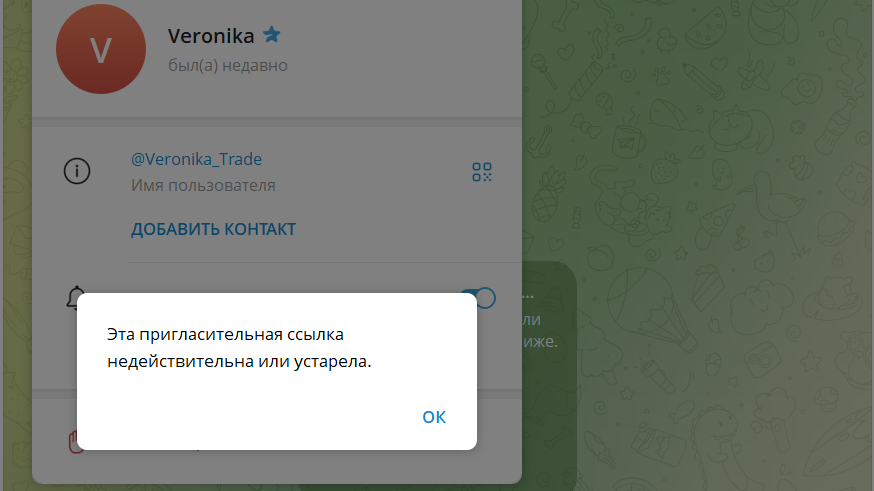This screenshot has width=874, height=491.
Task: Click the "Имя пользователя" label
Action: pos(203,186)
